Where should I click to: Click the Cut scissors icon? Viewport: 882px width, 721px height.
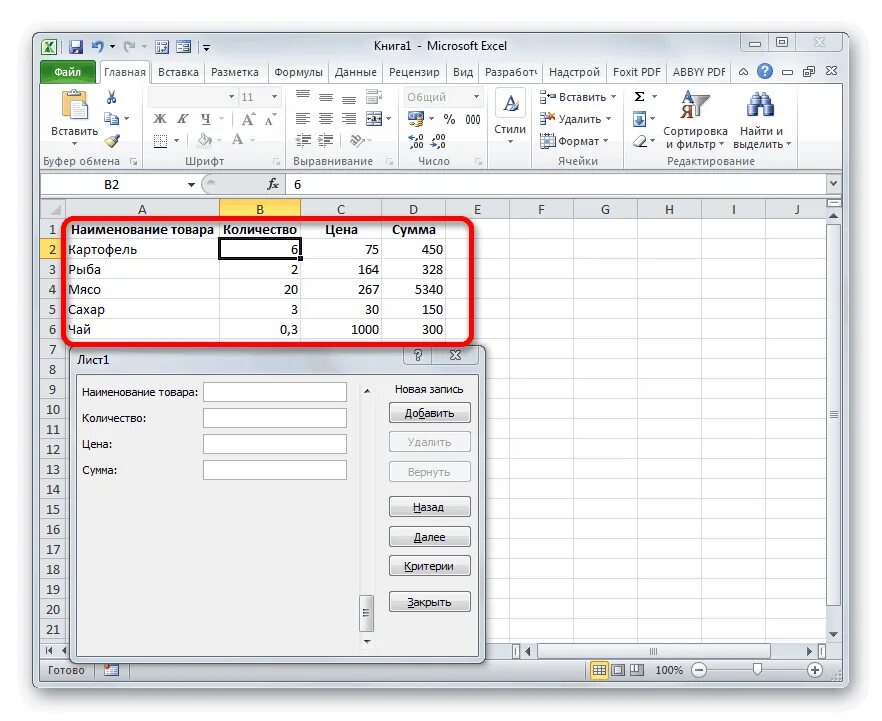112,97
